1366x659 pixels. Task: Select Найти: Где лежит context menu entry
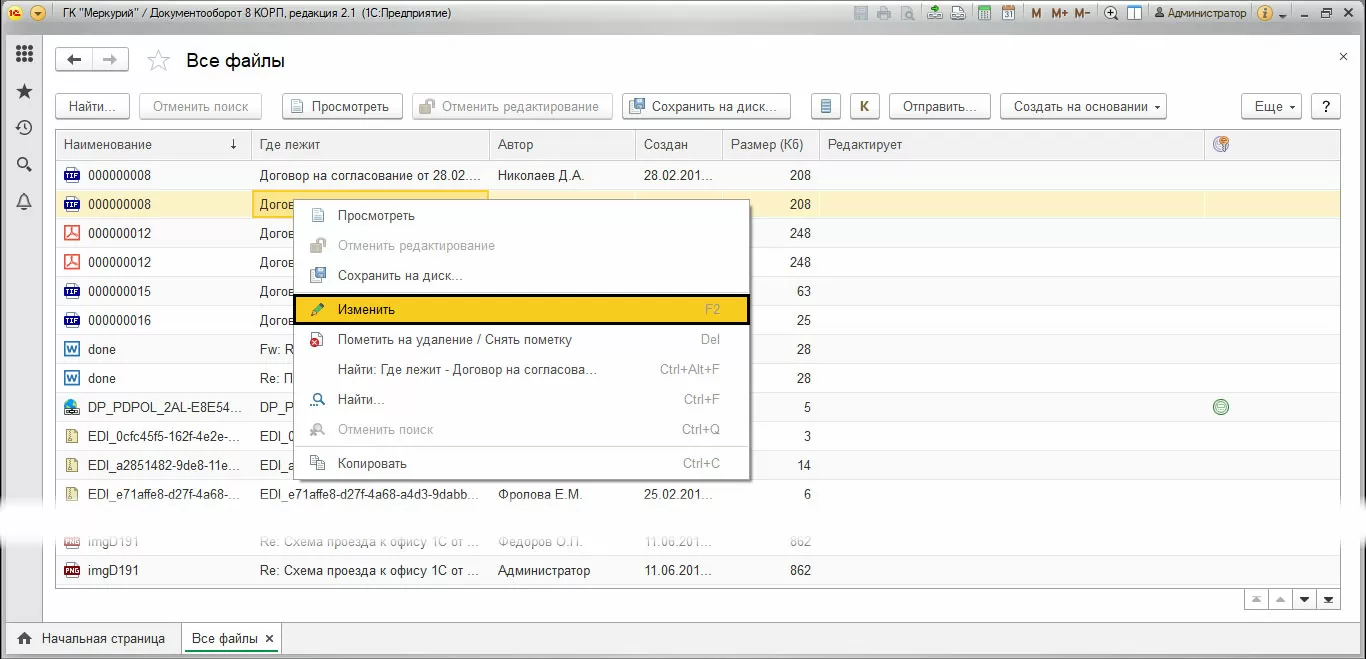(x=521, y=369)
